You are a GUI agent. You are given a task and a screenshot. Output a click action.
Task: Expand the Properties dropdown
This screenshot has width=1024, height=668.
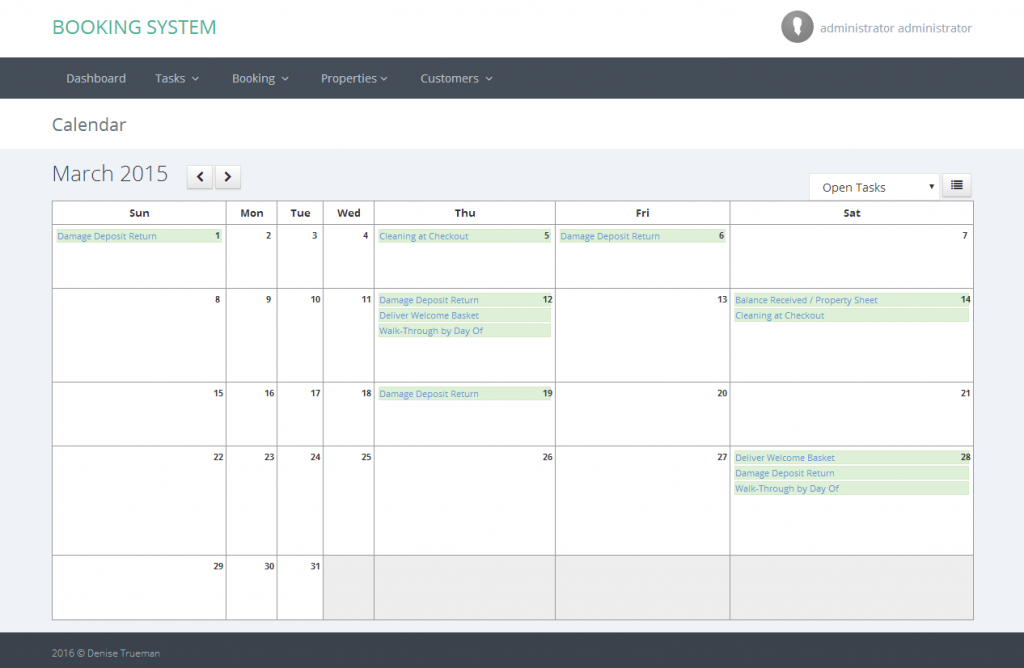tap(354, 78)
